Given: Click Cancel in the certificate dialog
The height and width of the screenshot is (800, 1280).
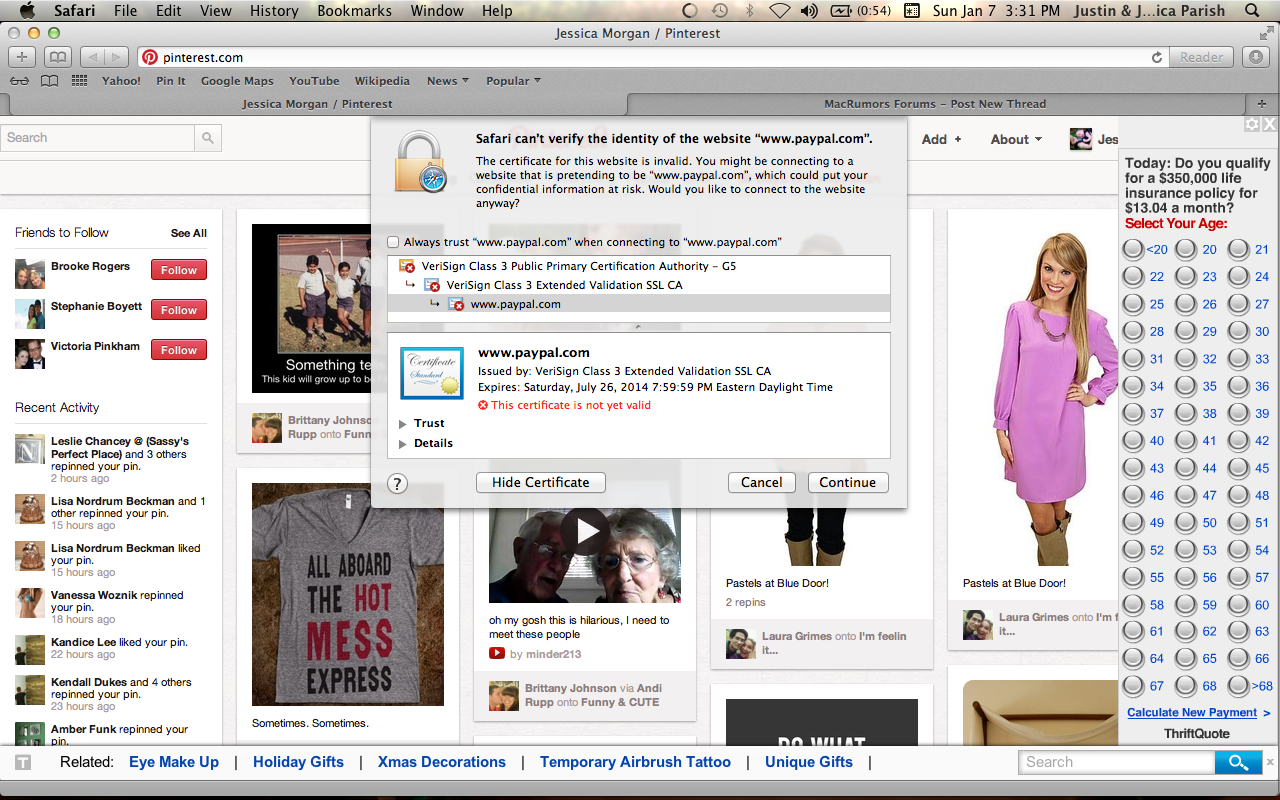Looking at the screenshot, I should [762, 482].
